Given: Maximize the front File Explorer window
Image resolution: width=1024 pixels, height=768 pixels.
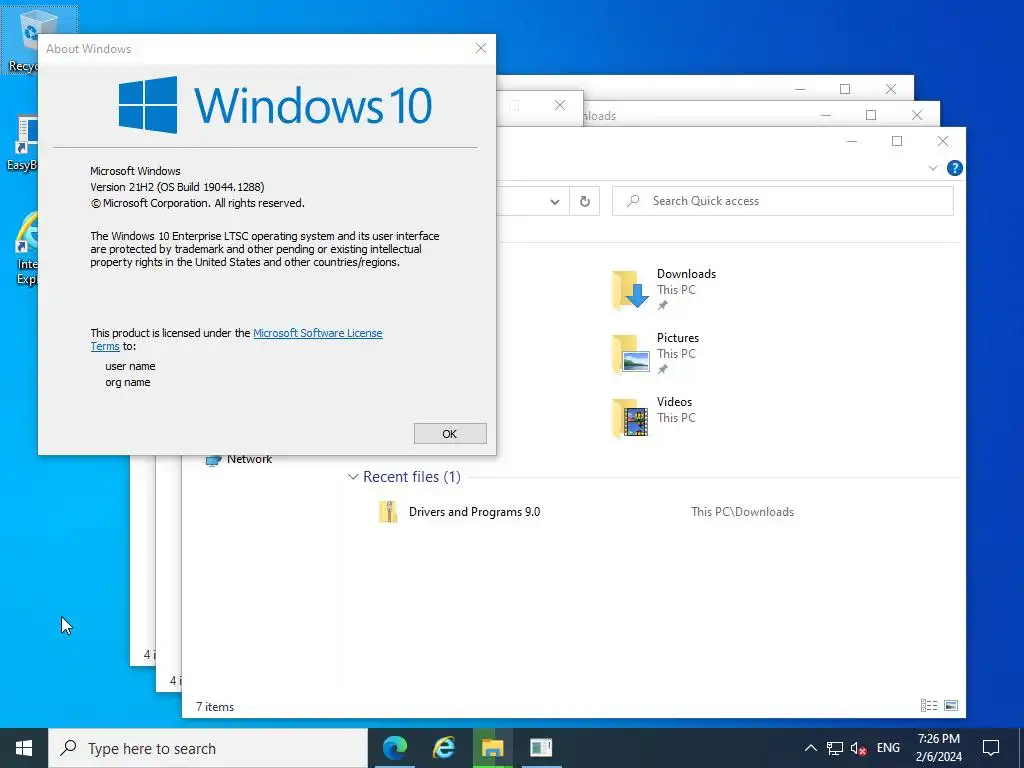Looking at the screenshot, I should (897, 141).
